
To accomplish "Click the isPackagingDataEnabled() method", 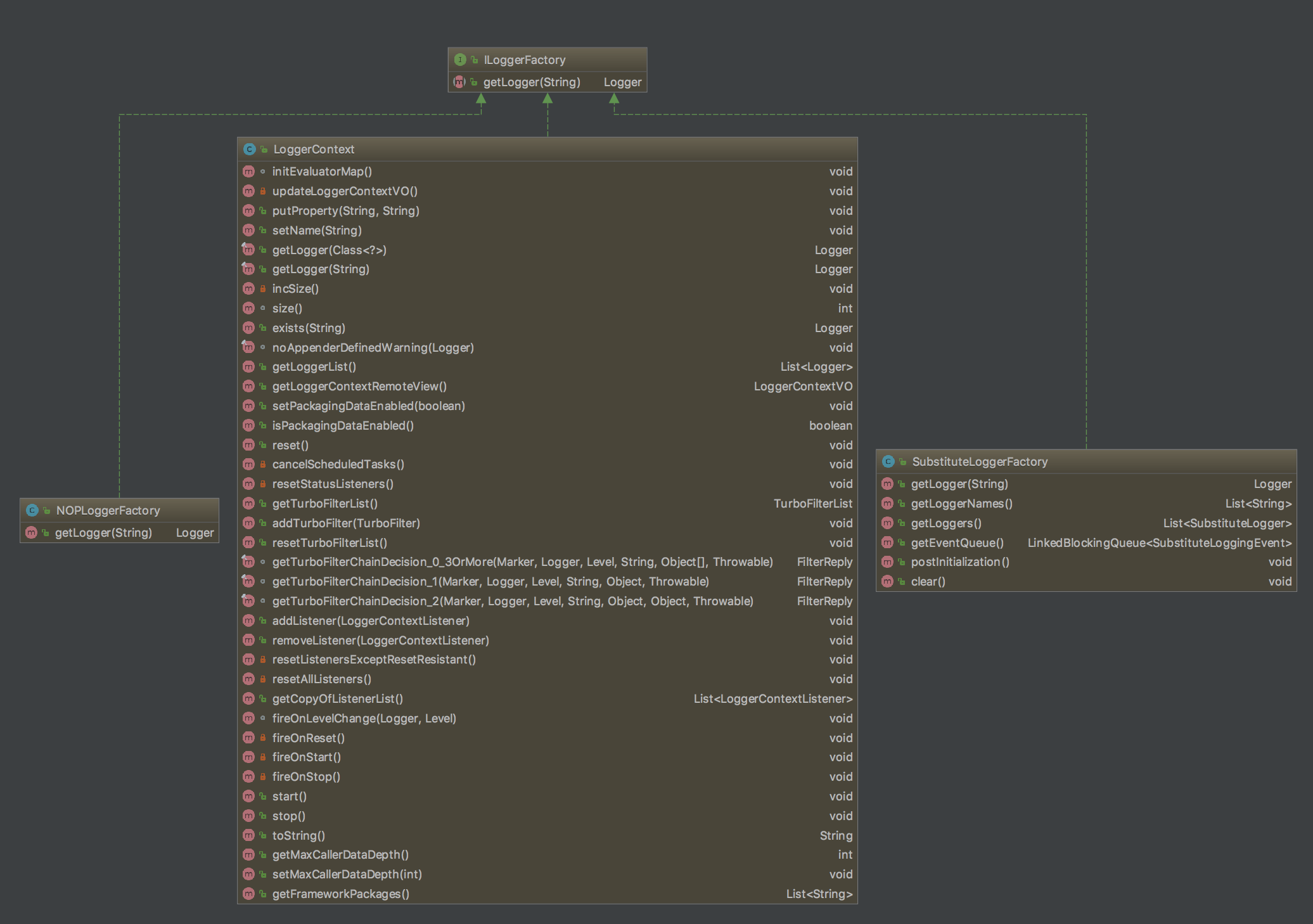I will 343,425.
